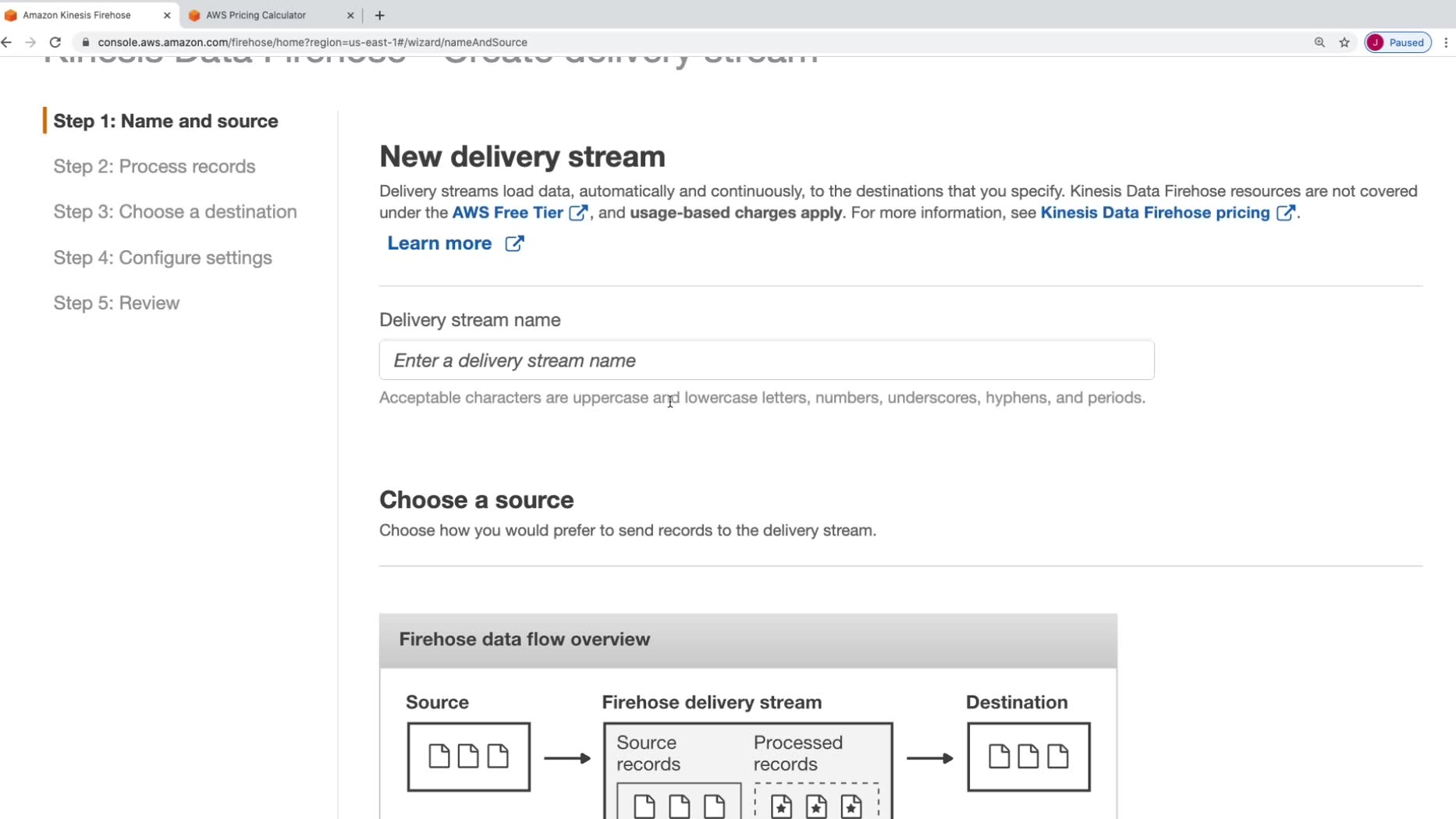
Task: Click the zoom magnifier icon in address bar
Action: (x=1319, y=42)
